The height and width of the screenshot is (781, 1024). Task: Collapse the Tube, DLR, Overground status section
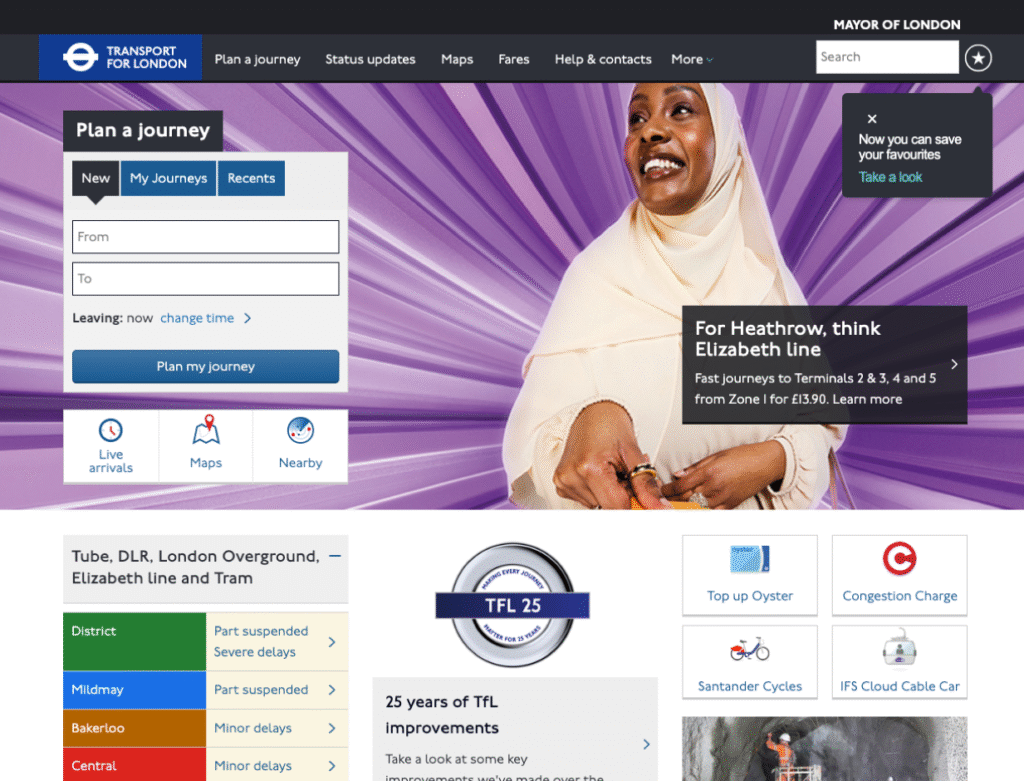click(x=335, y=556)
